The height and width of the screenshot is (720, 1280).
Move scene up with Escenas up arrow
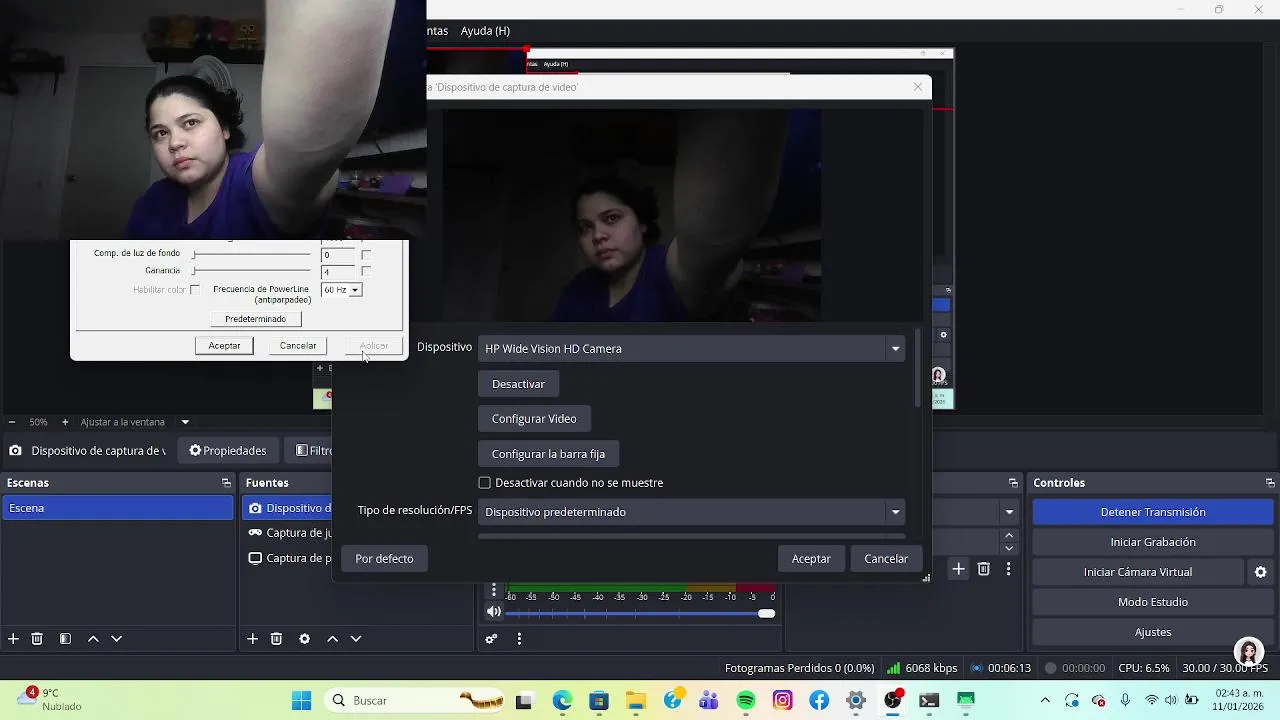pyautogui.click(x=93, y=638)
